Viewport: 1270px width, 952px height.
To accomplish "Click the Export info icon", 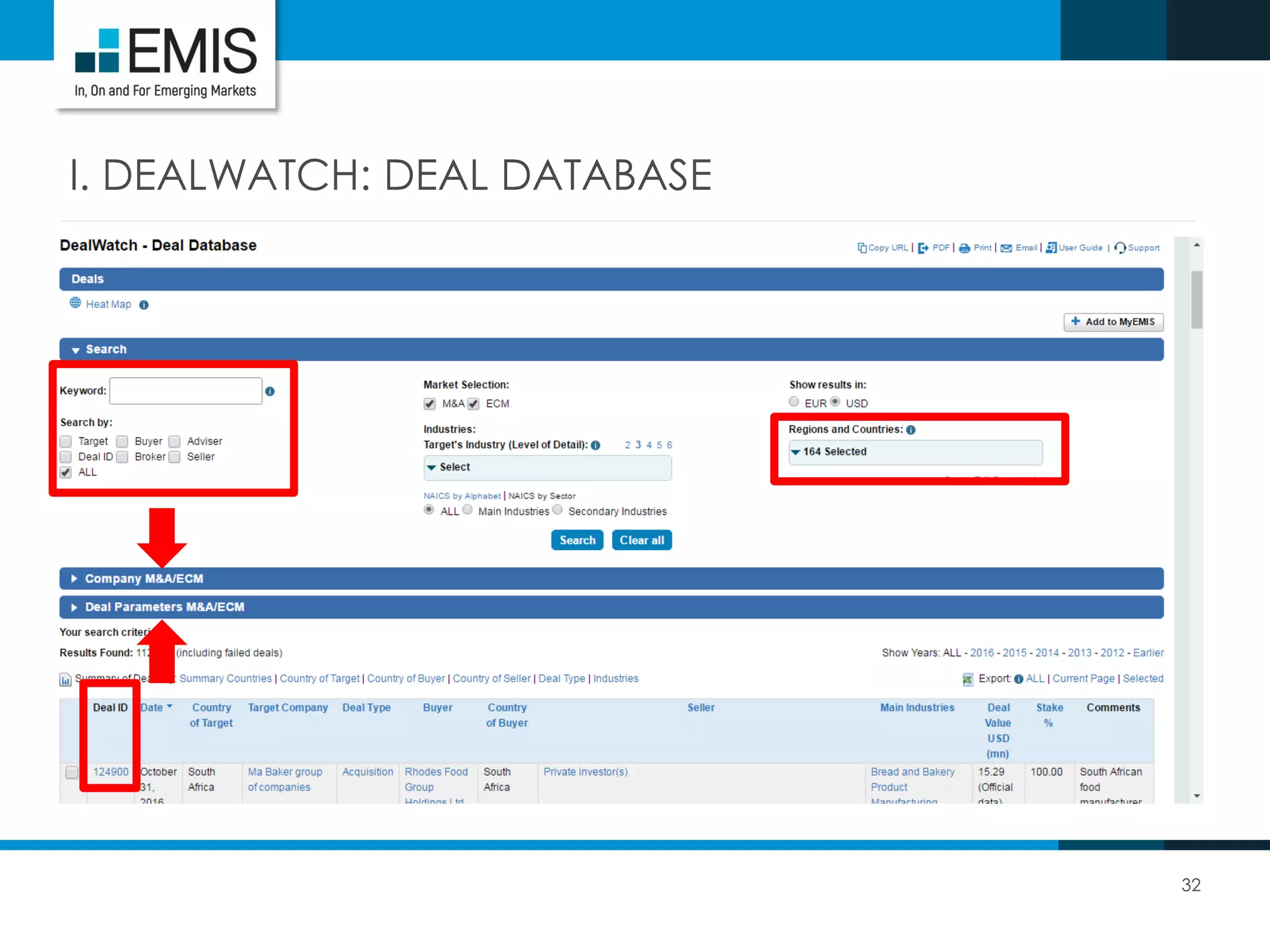I will coord(1018,679).
